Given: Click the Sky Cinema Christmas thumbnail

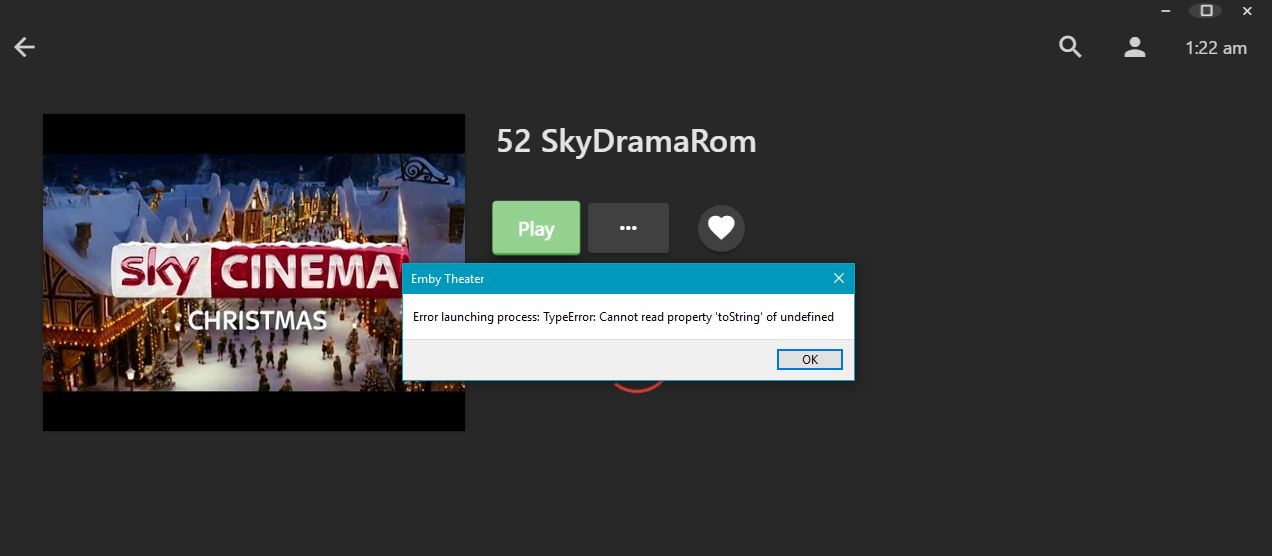Looking at the screenshot, I should coord(254,272).
